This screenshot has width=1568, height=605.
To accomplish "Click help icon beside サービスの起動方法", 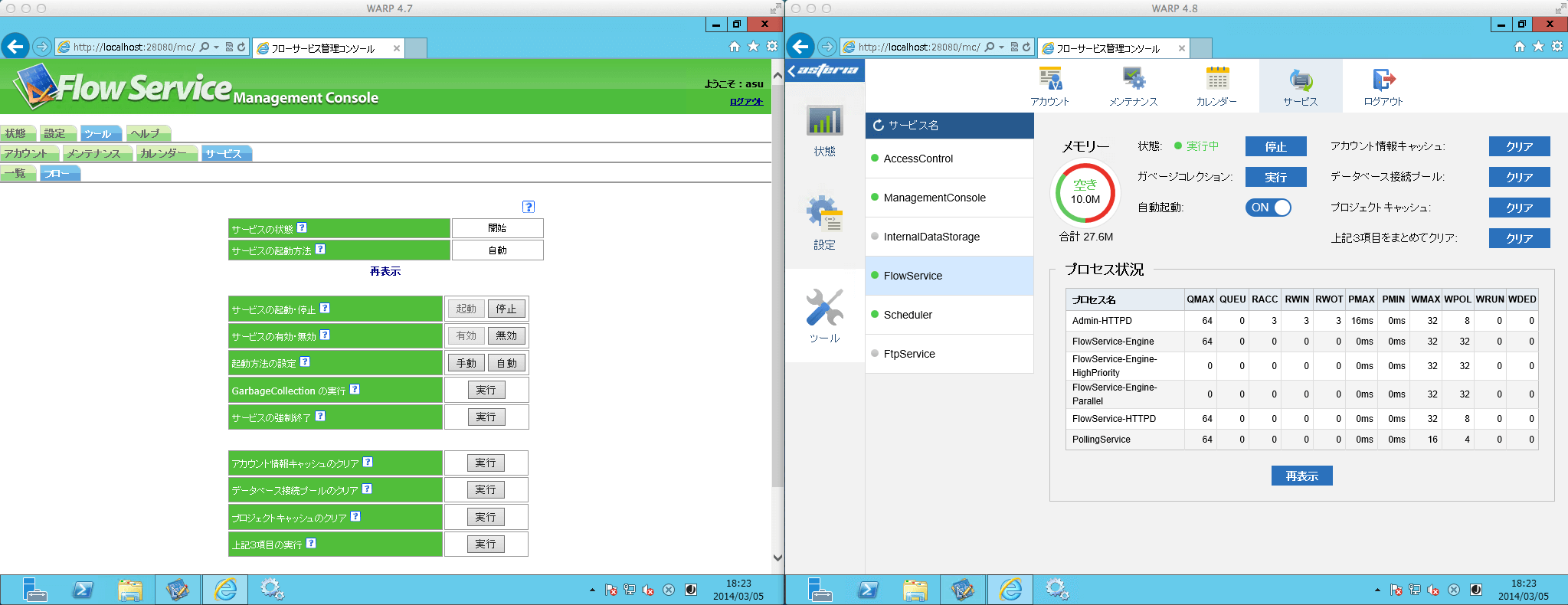I will (320, 249).
